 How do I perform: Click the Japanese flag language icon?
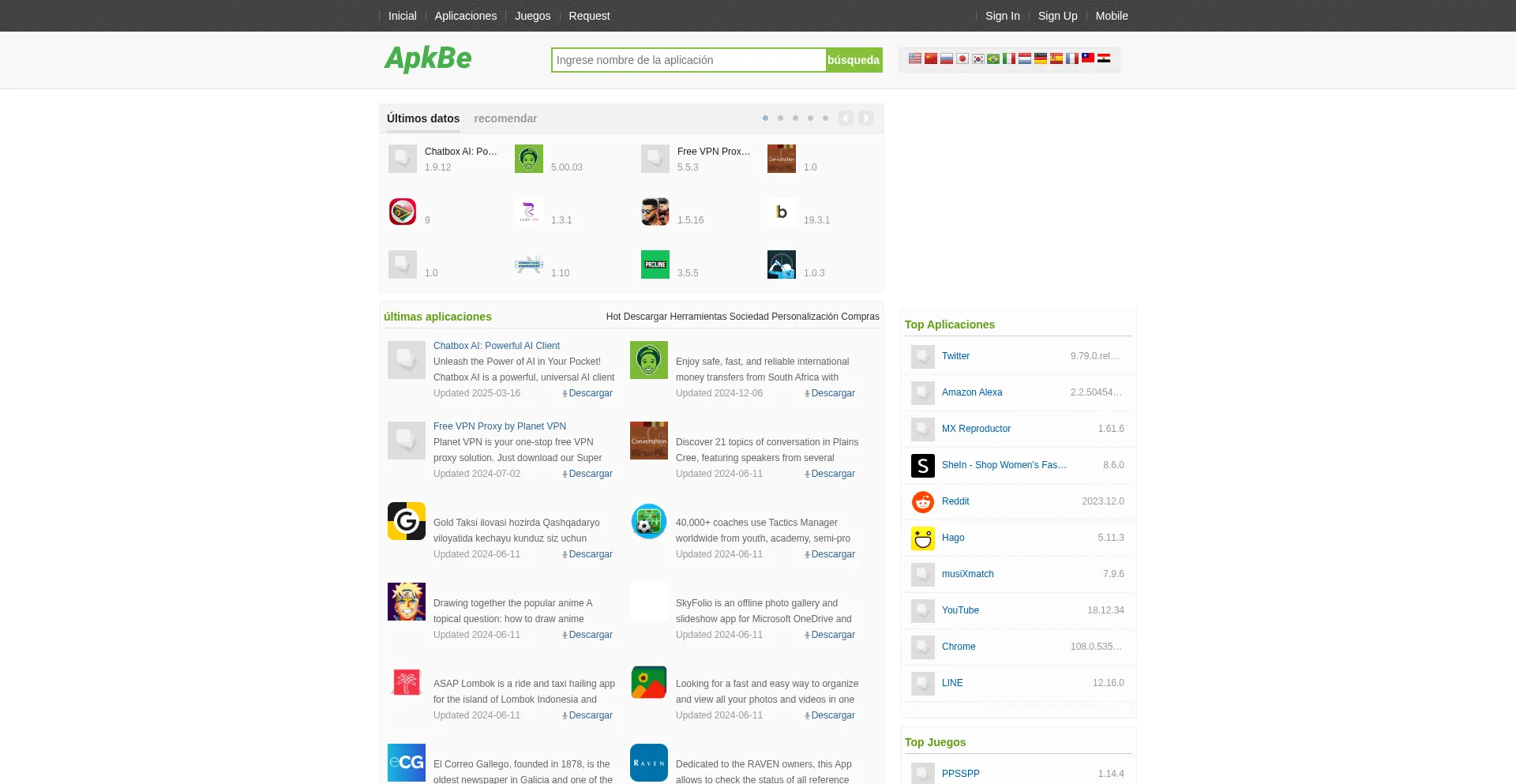(962, 58)
